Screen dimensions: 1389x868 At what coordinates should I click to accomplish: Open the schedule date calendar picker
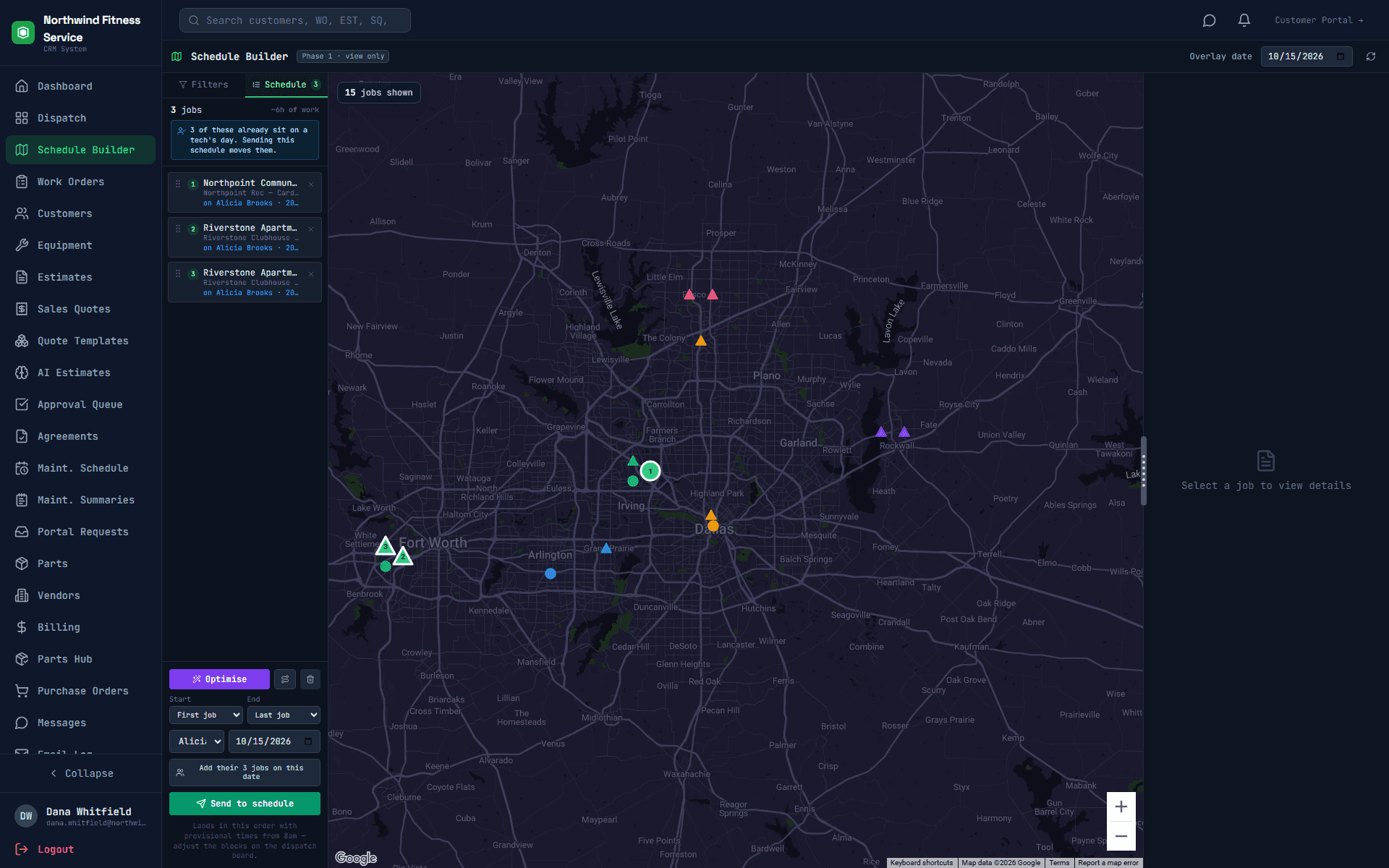(308, 741)
